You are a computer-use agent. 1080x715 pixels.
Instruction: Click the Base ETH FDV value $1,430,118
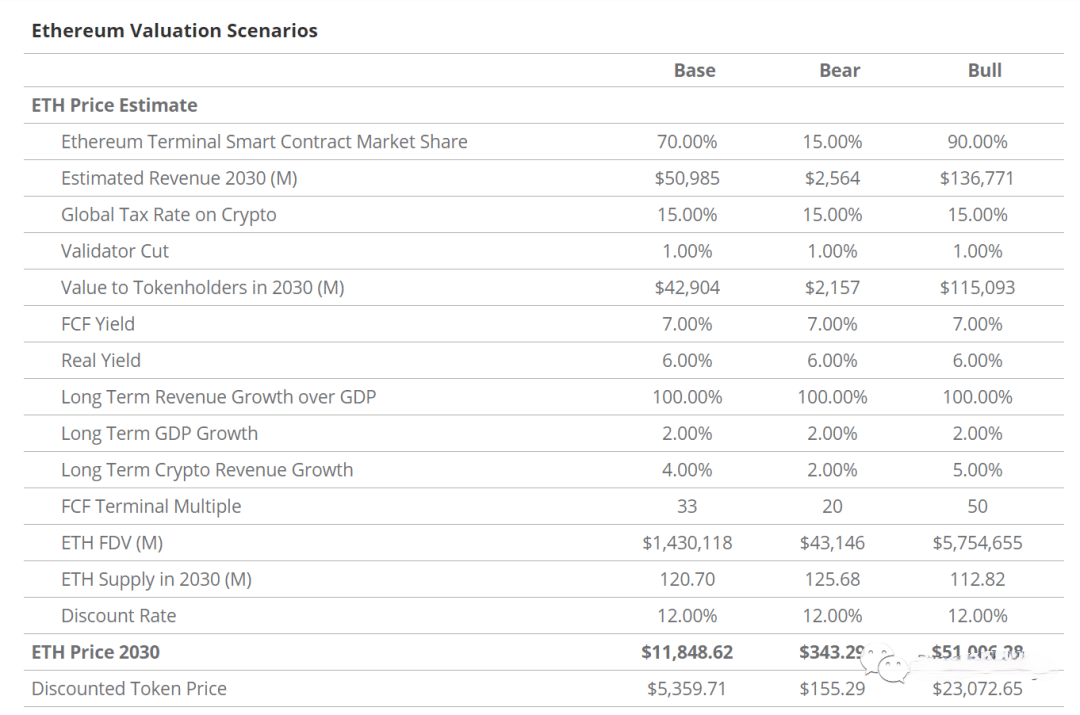pos(687,543)
